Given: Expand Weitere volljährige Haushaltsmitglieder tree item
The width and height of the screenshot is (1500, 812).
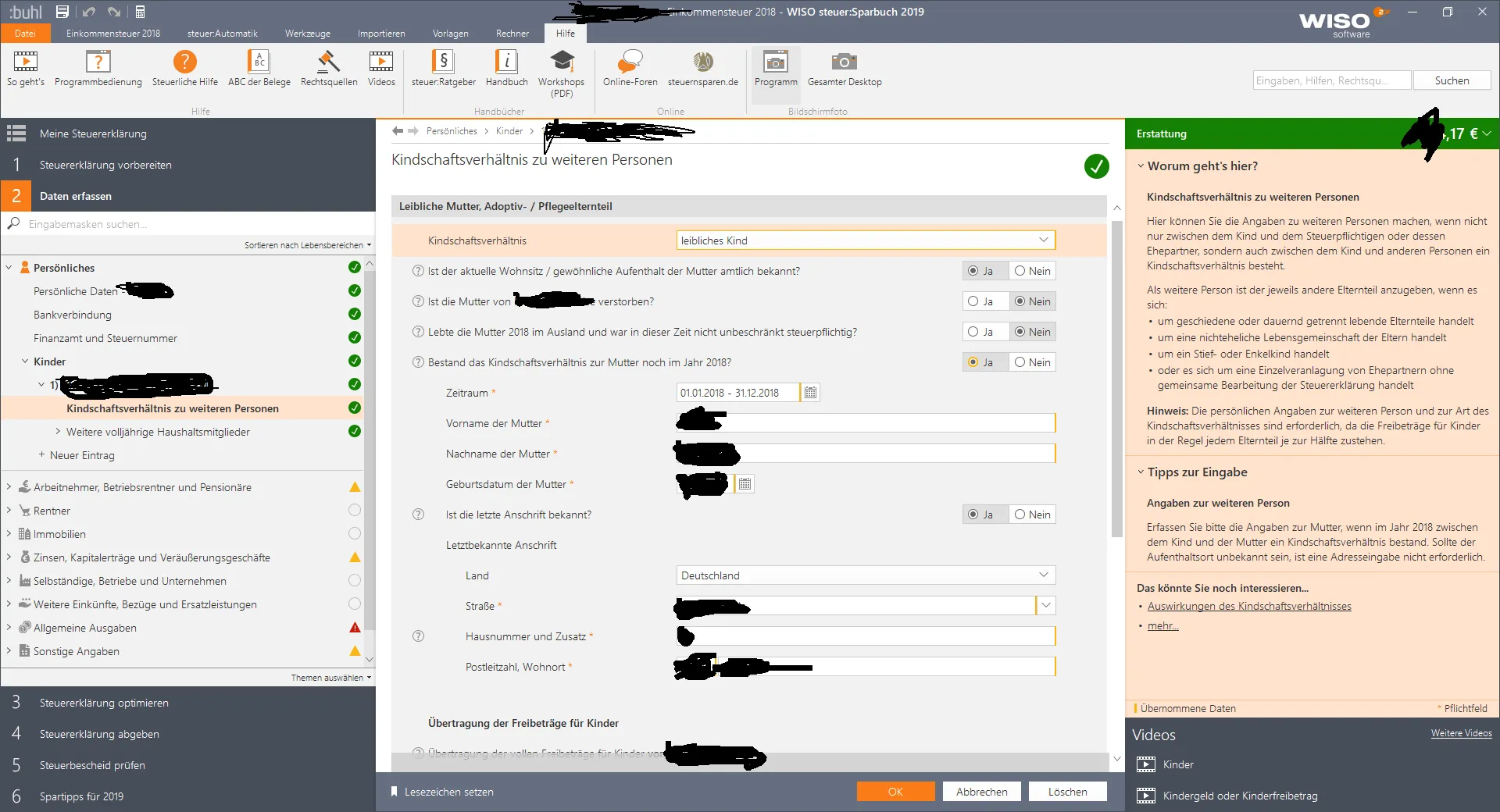Looking at the screenshot, I should (58, 432).
